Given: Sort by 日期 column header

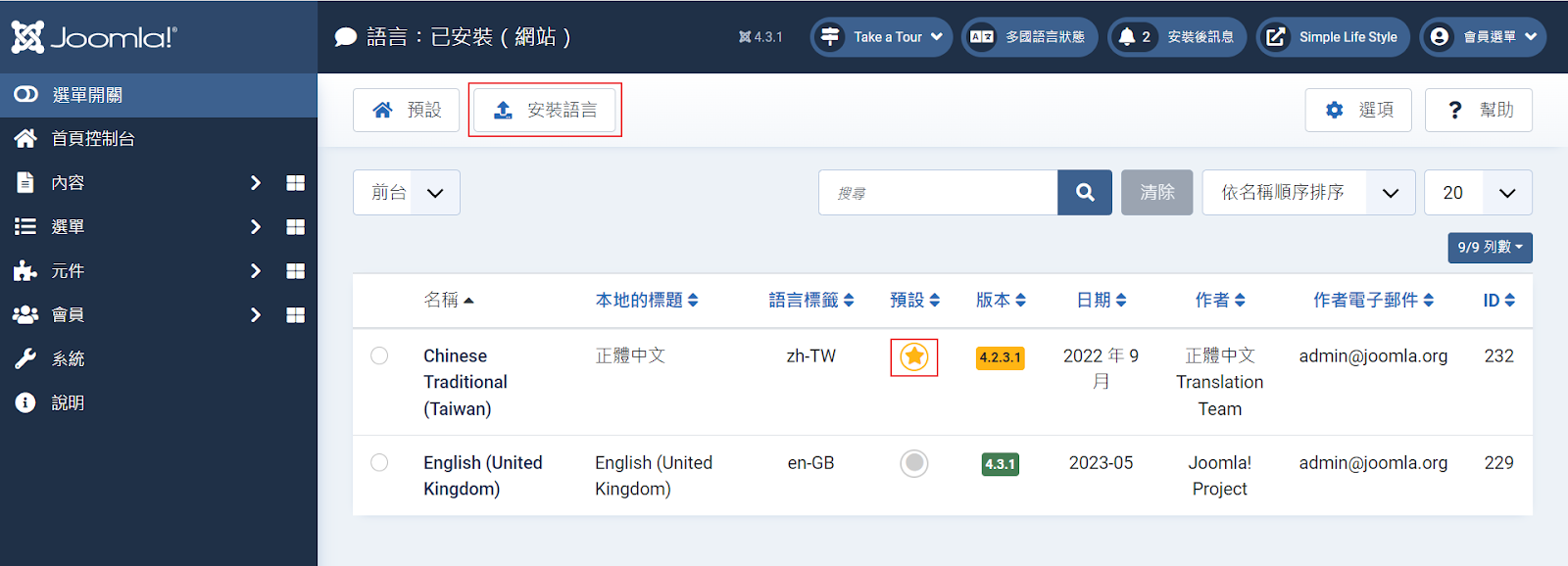Looking at the screenshot, I should (x=1102, y=301).
